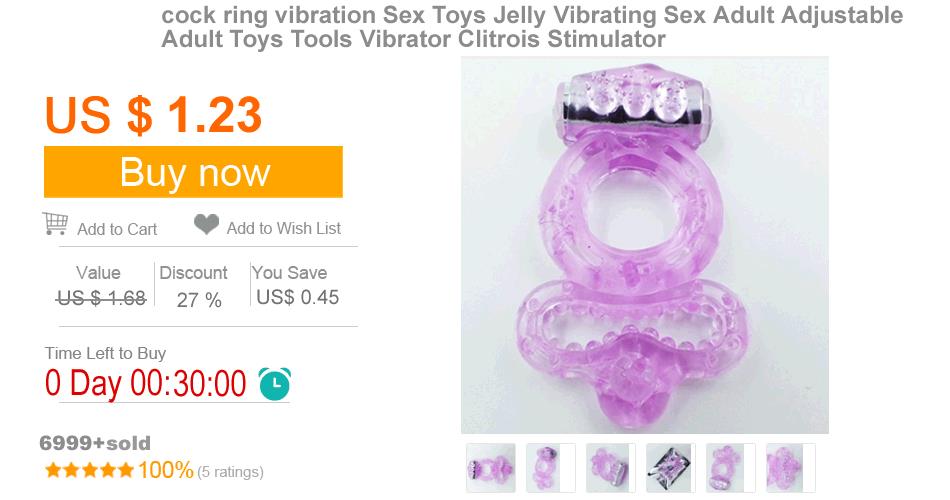
Task: Click the 0 Day 00:30:00 countdown timer
Action: click(x=145, y=383)
